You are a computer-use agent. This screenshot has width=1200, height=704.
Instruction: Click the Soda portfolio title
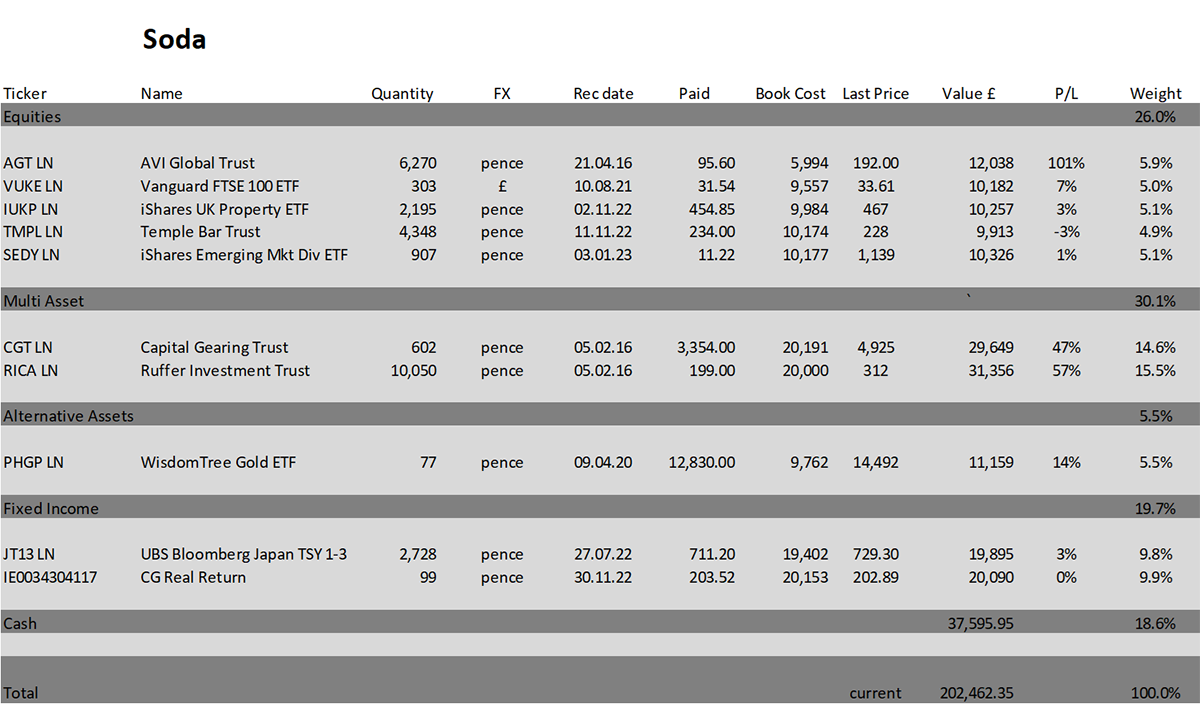[x=174, y=40]
